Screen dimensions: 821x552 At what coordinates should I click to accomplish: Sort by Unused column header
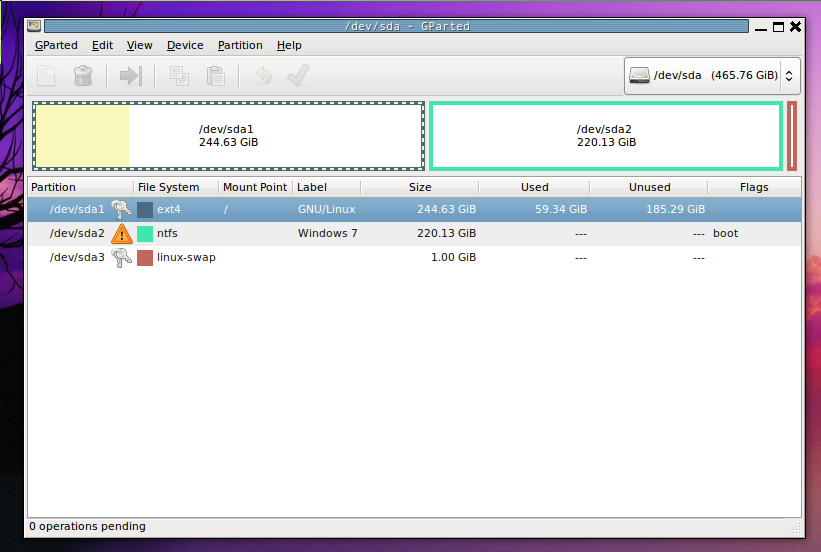(x=649, y=187)
